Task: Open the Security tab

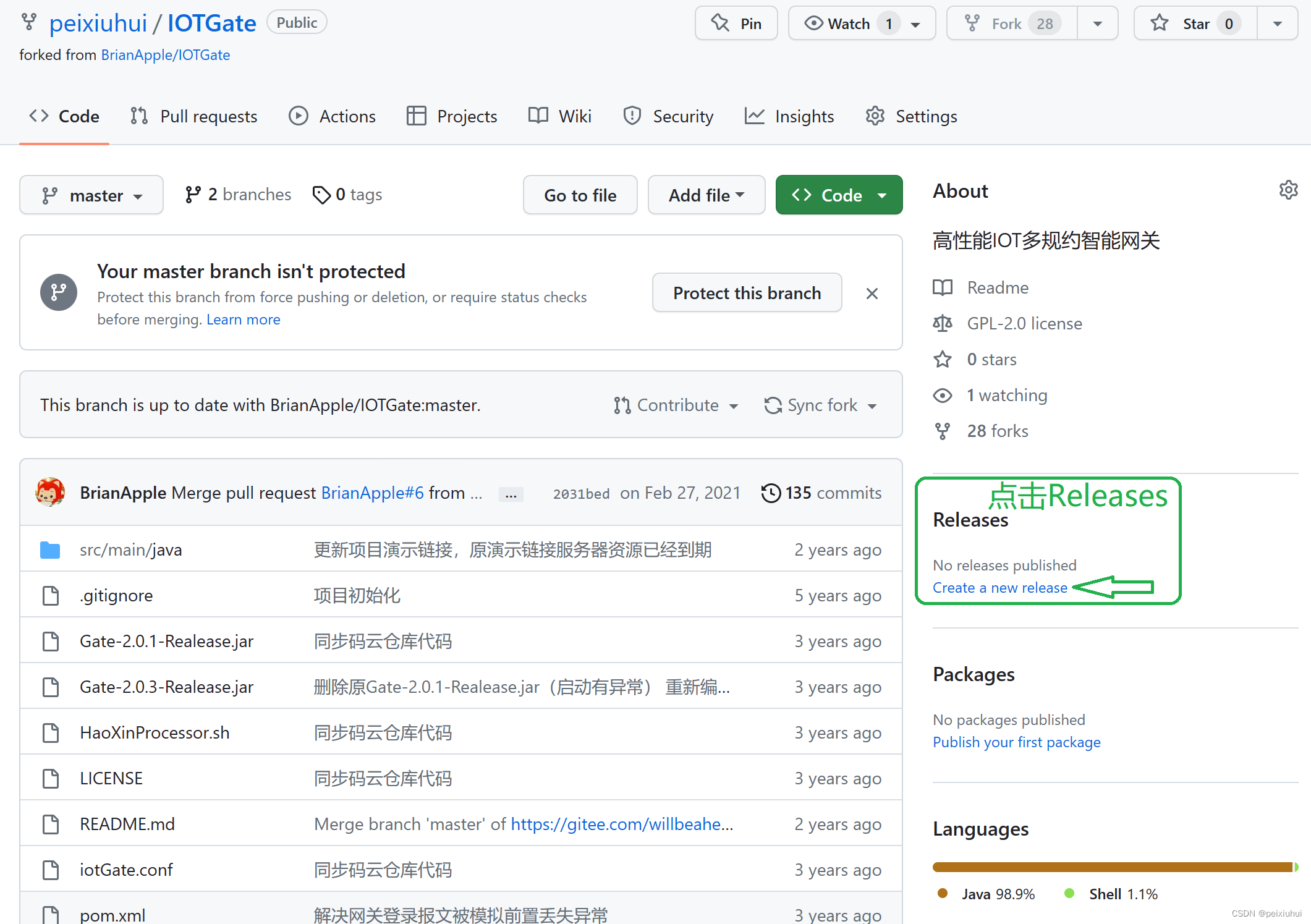Action: pyautogui.click(x=668, y=116)
